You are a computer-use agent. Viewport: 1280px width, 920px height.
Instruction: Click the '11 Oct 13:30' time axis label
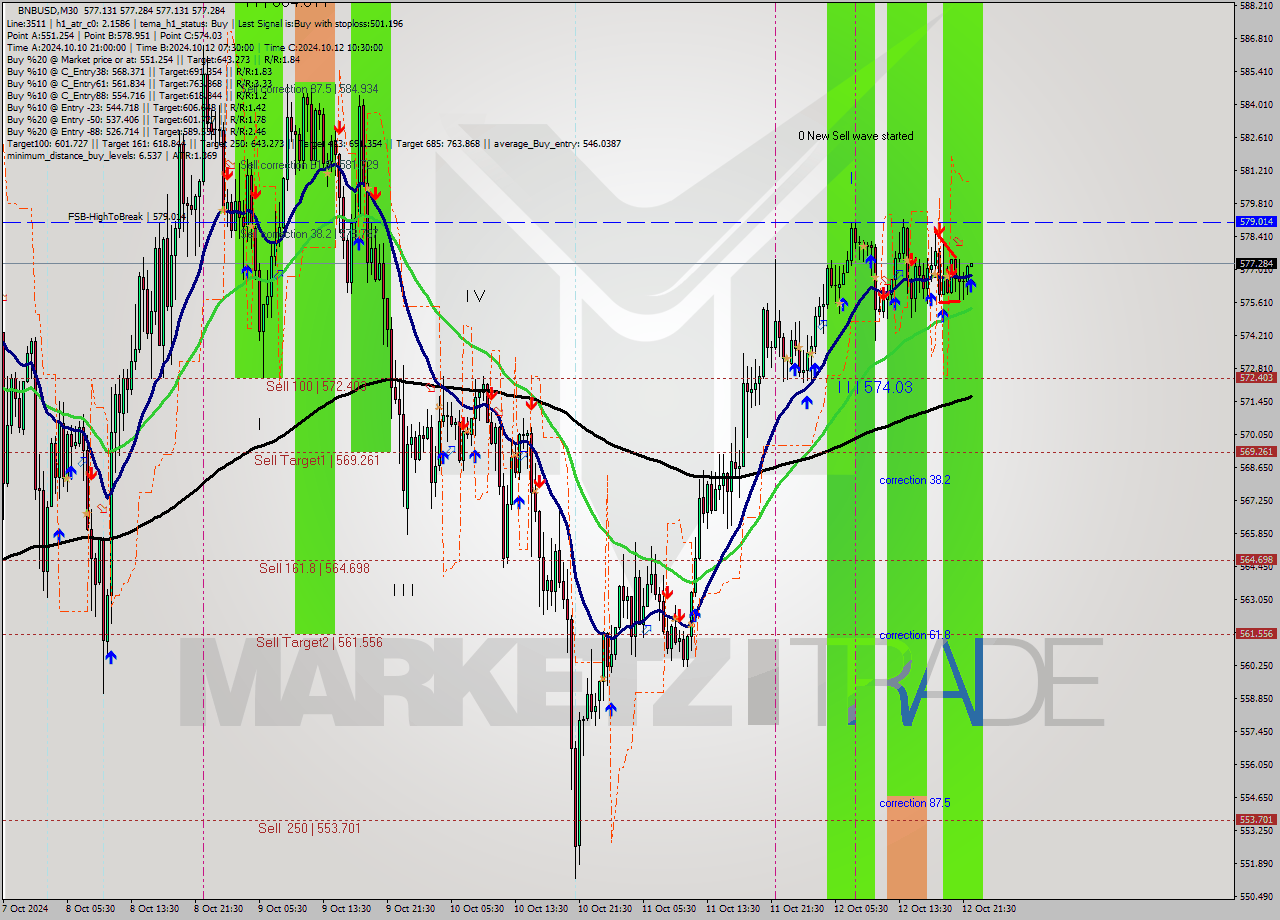click(732, 909)
